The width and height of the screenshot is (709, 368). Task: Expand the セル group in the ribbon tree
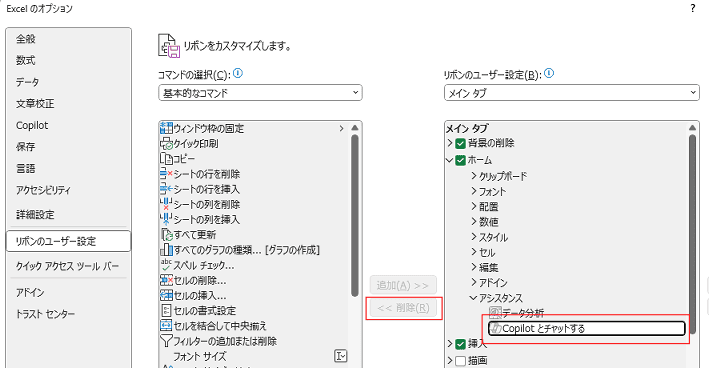coord(474,252)
